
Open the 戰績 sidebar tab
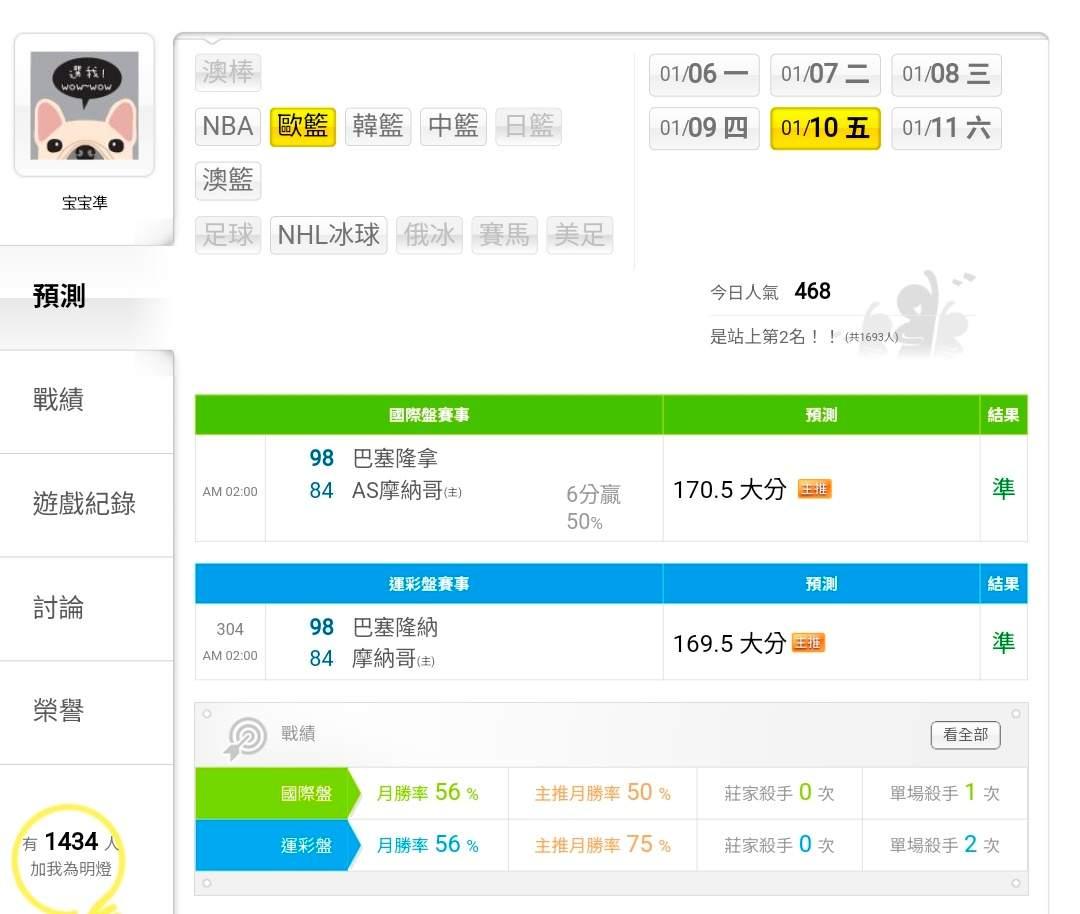(58, 400)
